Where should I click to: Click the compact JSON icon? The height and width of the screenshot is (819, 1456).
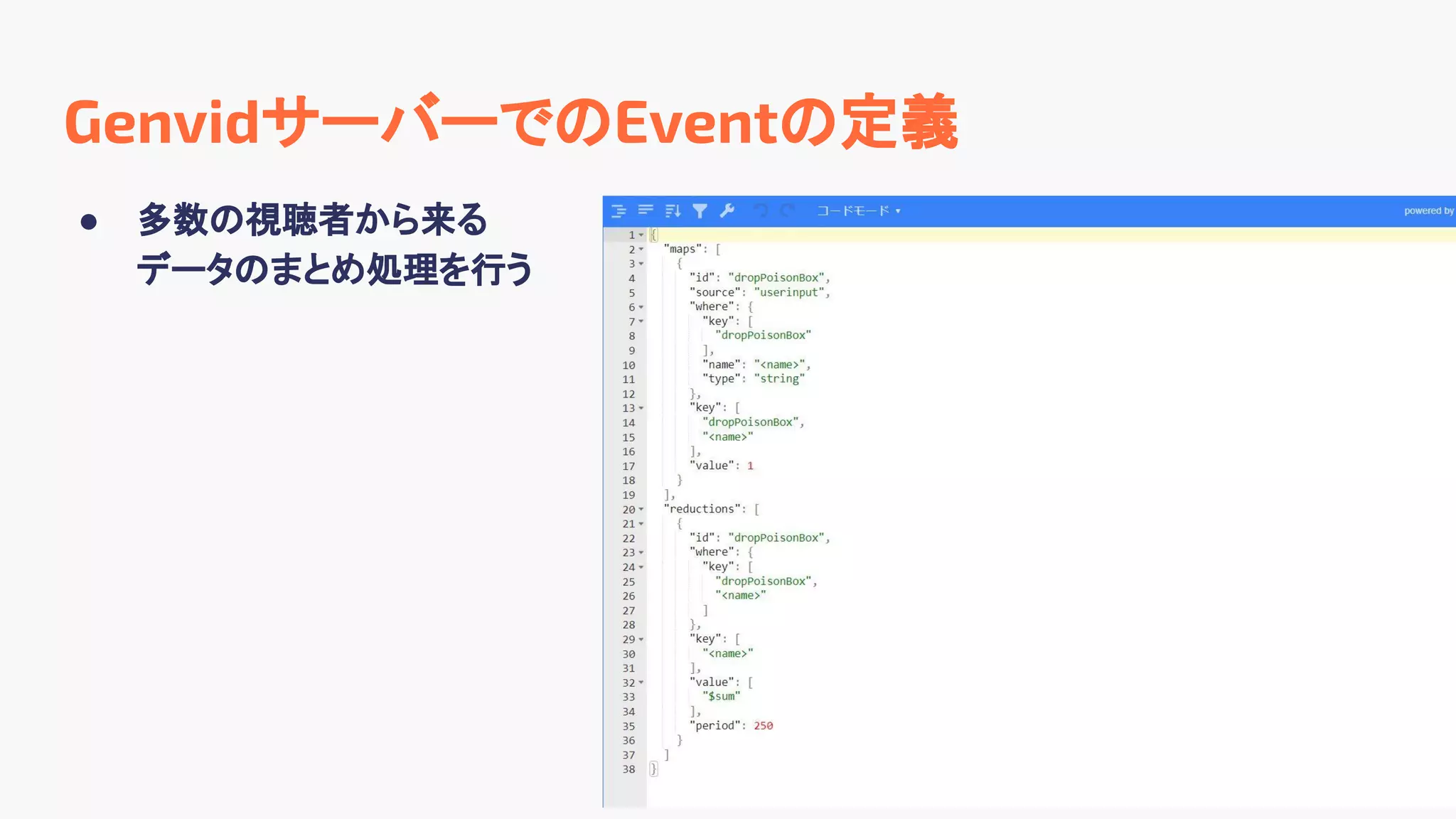coord(646,210)
